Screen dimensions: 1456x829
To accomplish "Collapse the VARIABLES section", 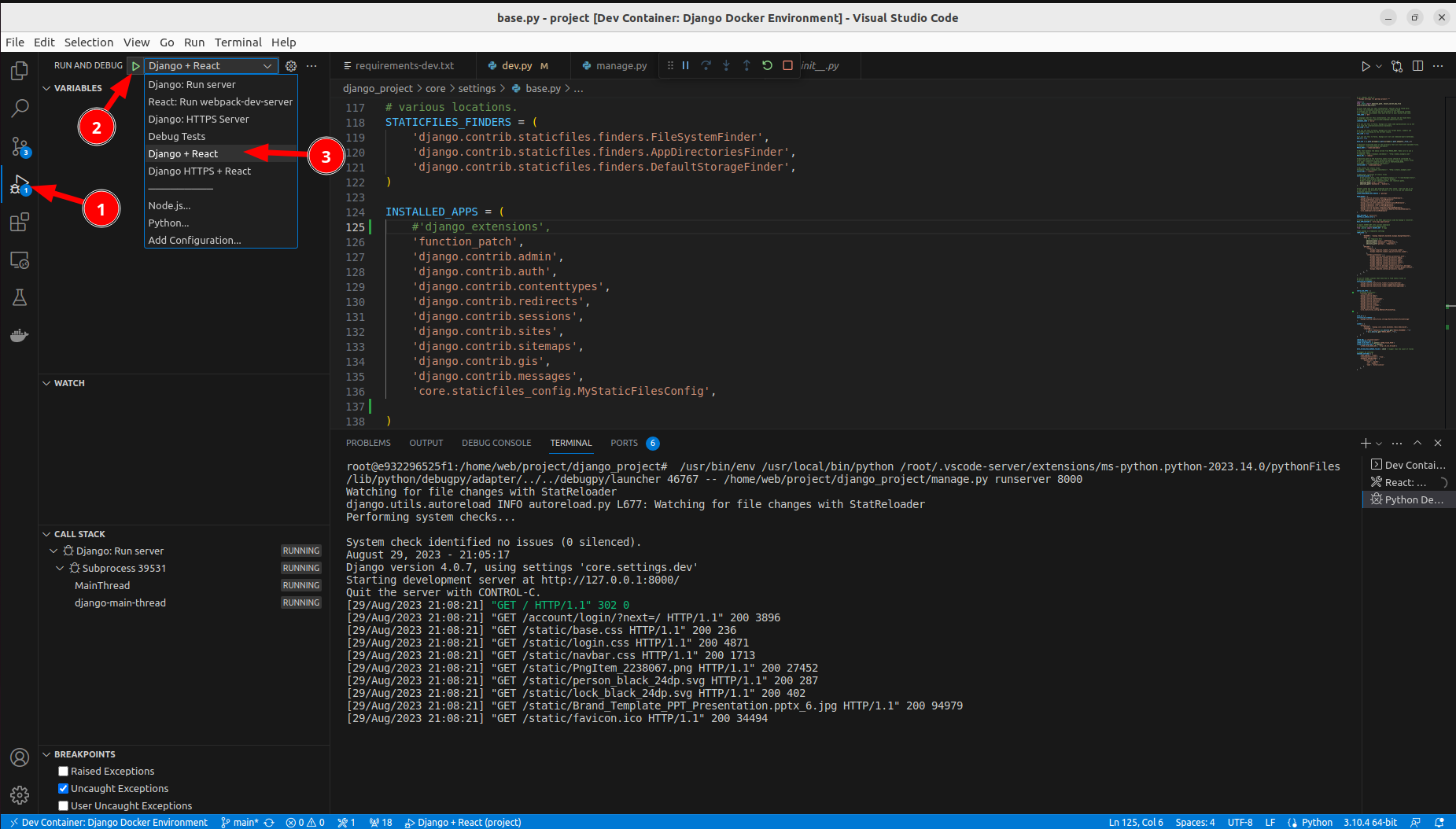I will tap(46, 88).
